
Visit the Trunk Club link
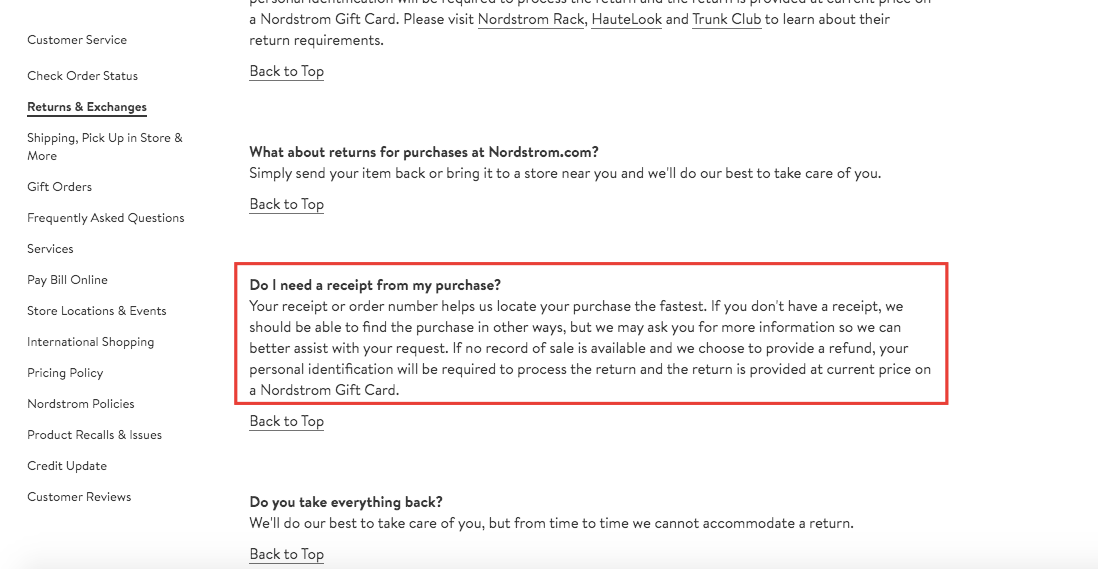(x=726, y=19)
